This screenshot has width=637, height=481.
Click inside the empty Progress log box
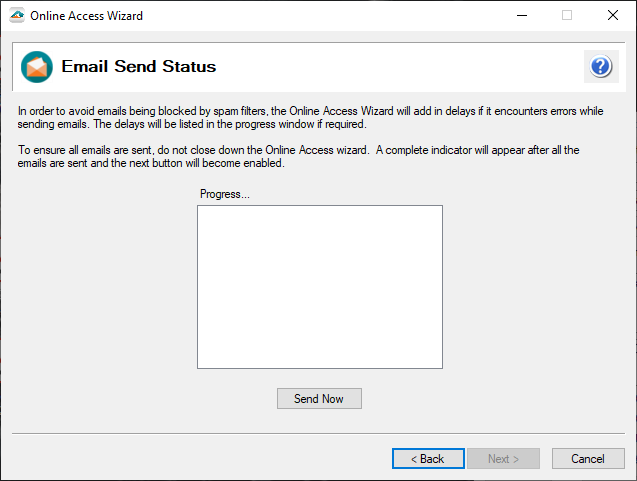tap(319, 287)
